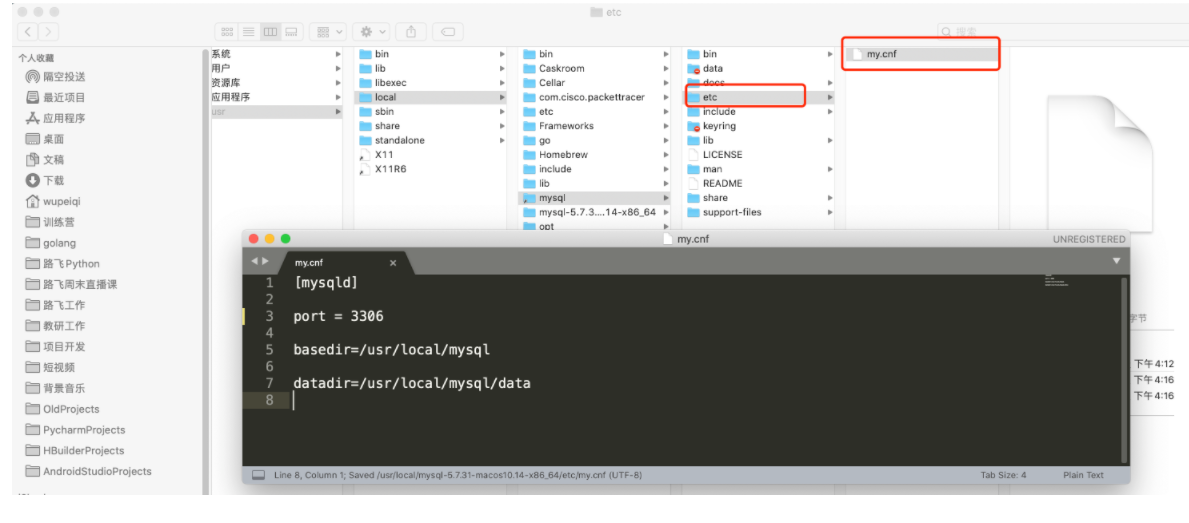
Task: Select the HBuilderProjects sidebar folder
Action: [74, 450]
